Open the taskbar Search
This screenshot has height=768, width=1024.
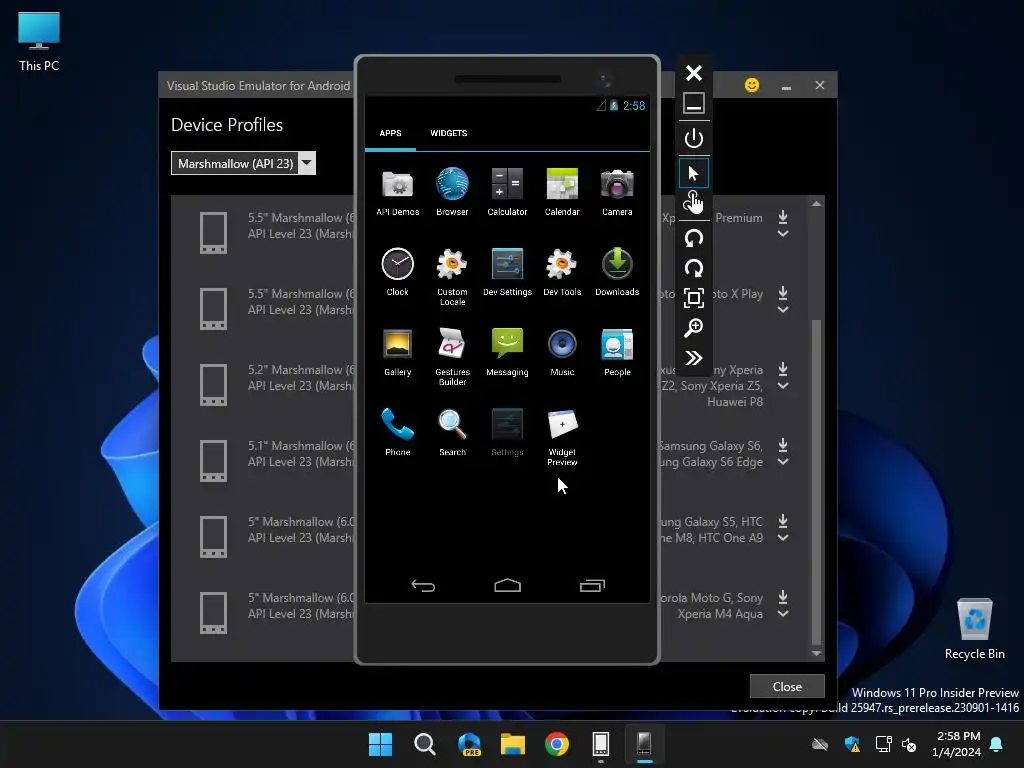coord(424,744)
